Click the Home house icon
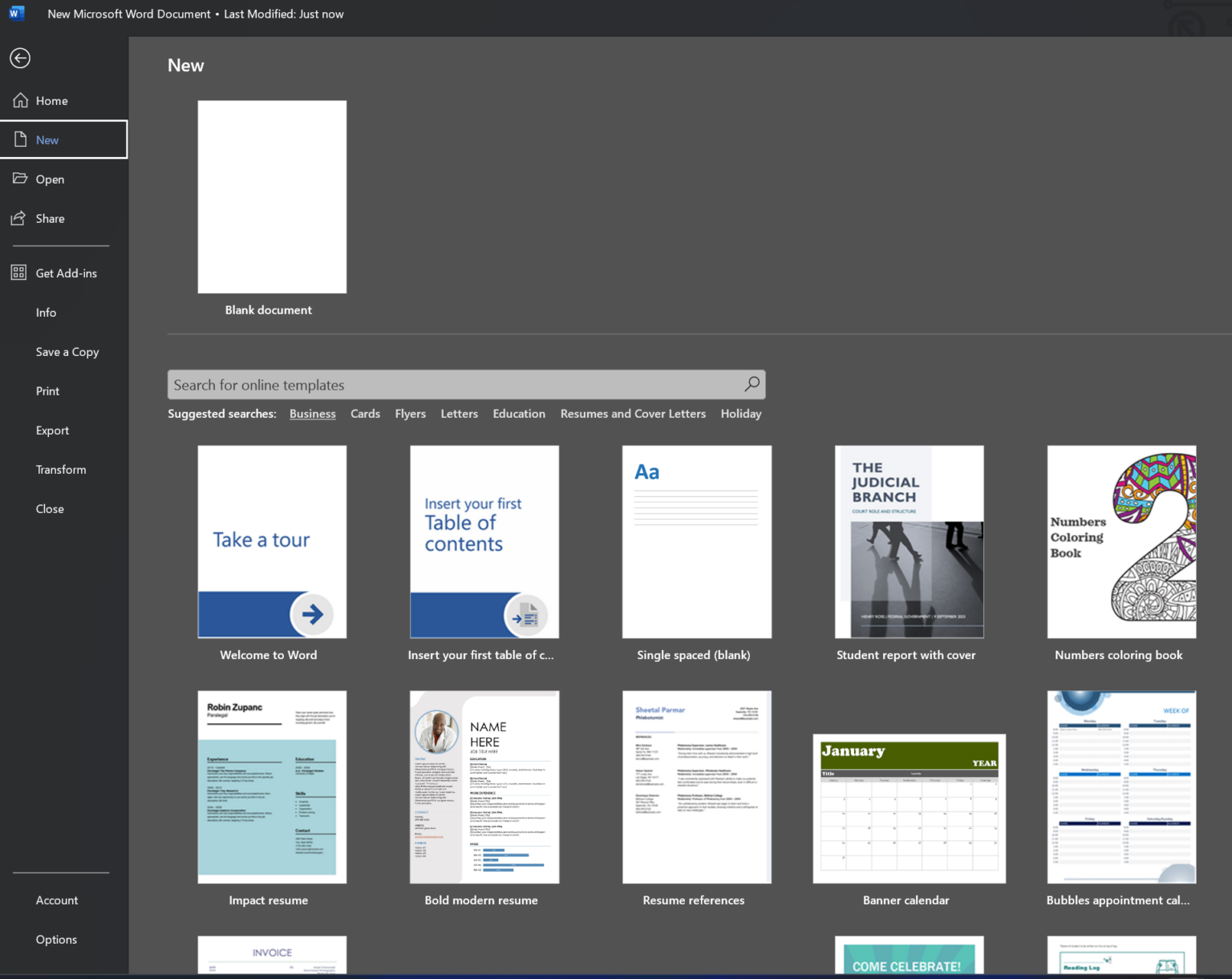This screenshot has height=979, width=1232. click(x=21, y=100)
